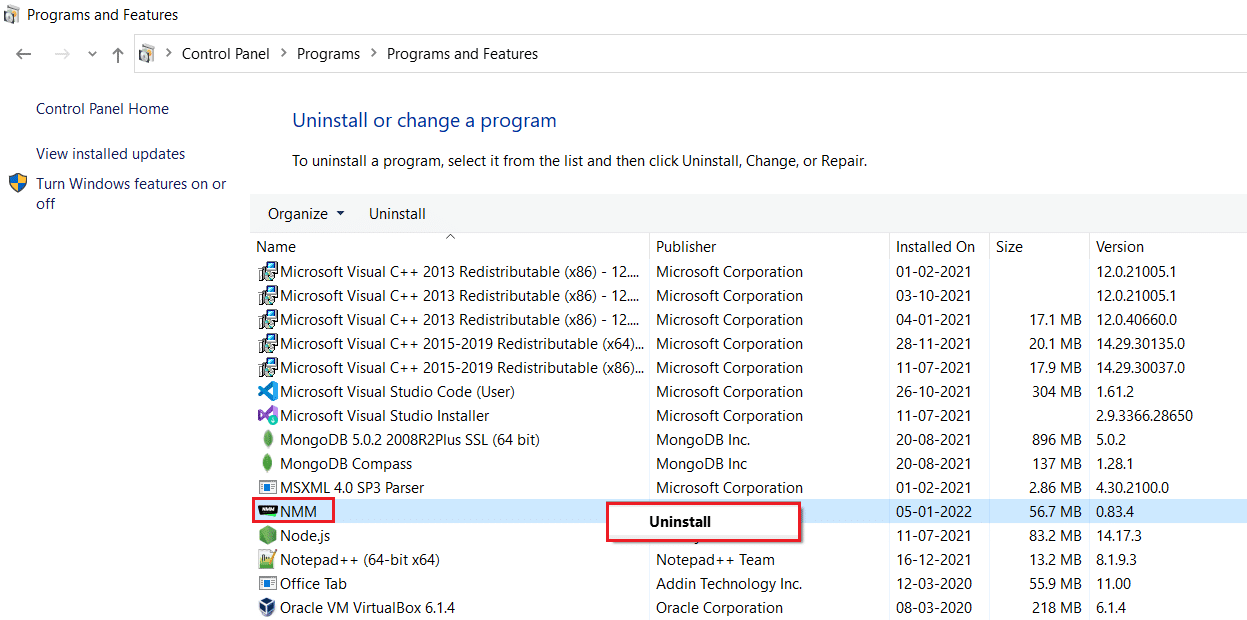Open the recent locations dropdown arrow
Image resolution: width=1247 pixels, height=620 pixels.
point(93,55)
